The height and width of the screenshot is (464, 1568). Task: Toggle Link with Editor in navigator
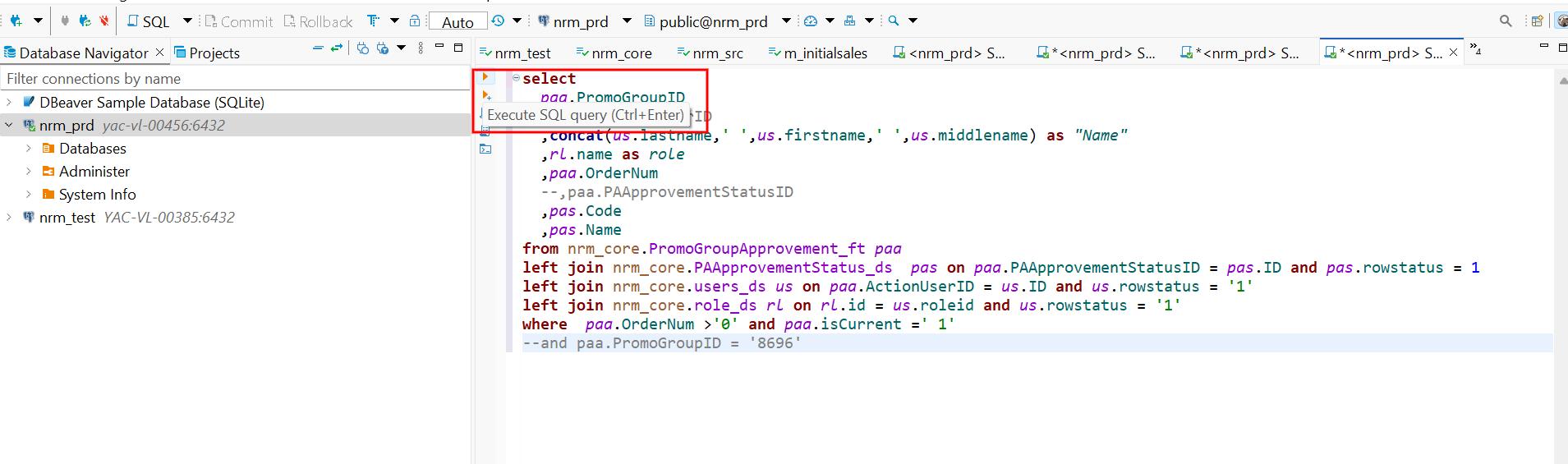pyautogui.click(x=336, y=48)
